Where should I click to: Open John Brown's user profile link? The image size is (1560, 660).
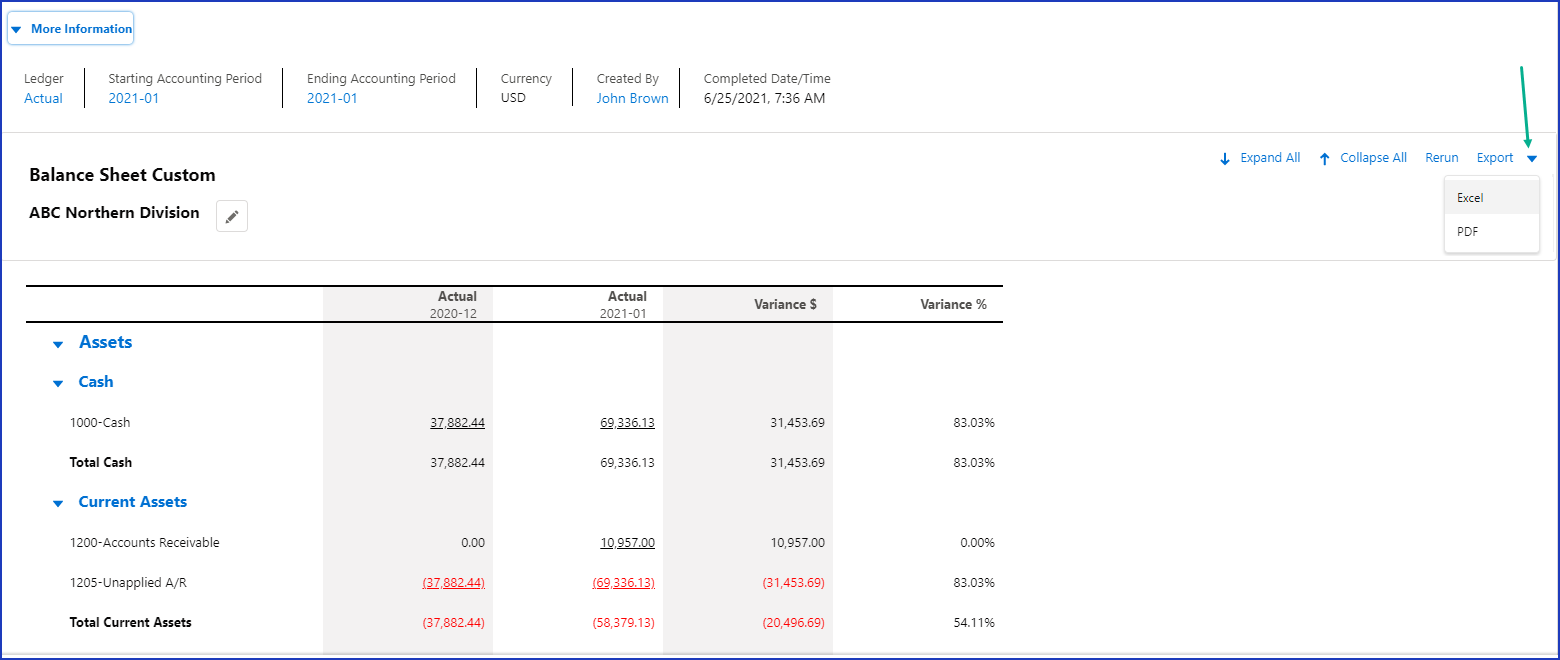click(x=632, y=98)
